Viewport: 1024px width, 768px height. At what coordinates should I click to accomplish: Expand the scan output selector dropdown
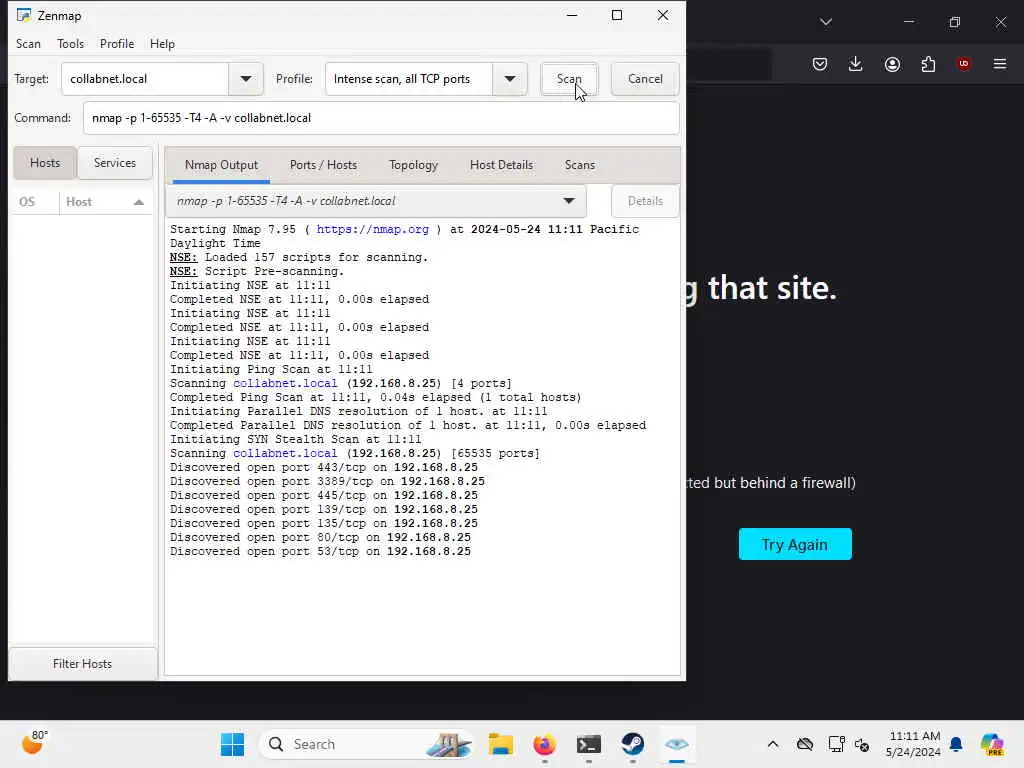coord(569,201)
